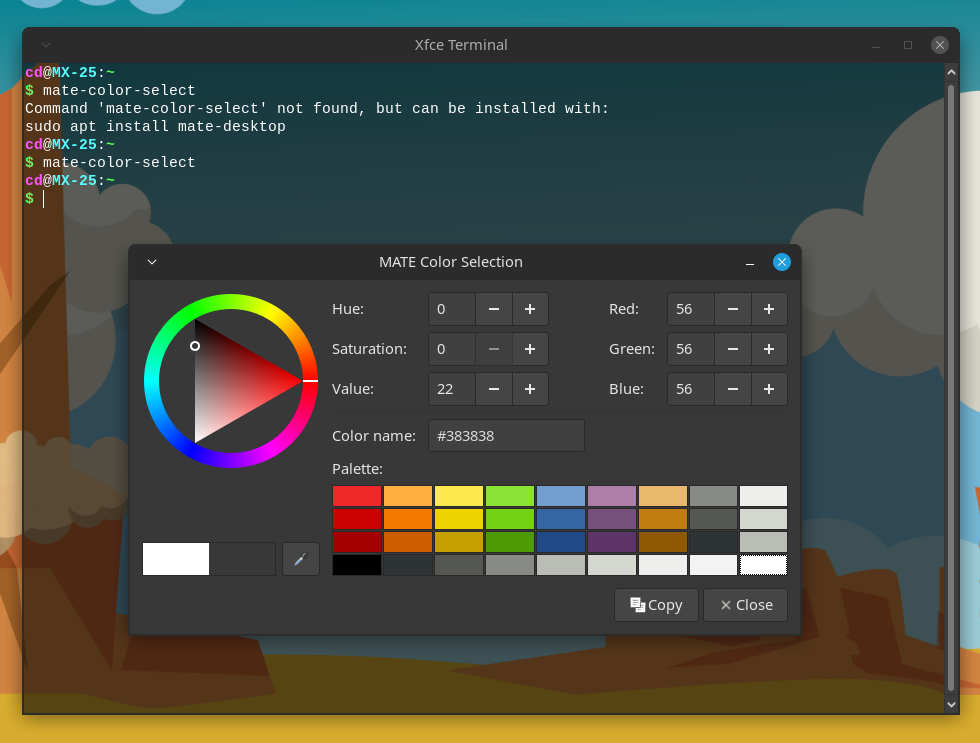This screenshot has width=980, height=743.
Task: Select the pure white palette swatch with dotted border
Action: pyautogui.click(x=763, y=565)
